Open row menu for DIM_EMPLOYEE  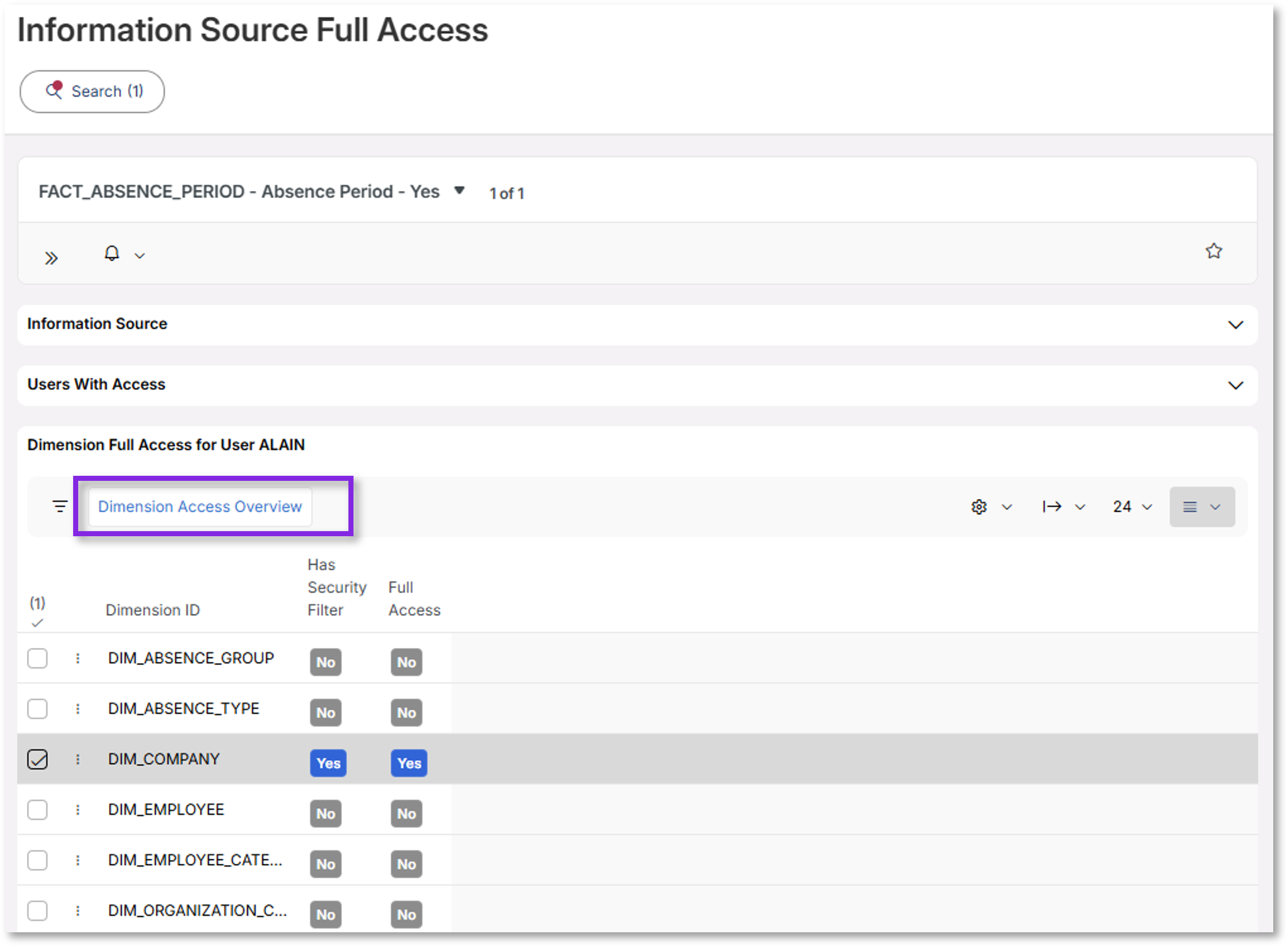point(77,809)
